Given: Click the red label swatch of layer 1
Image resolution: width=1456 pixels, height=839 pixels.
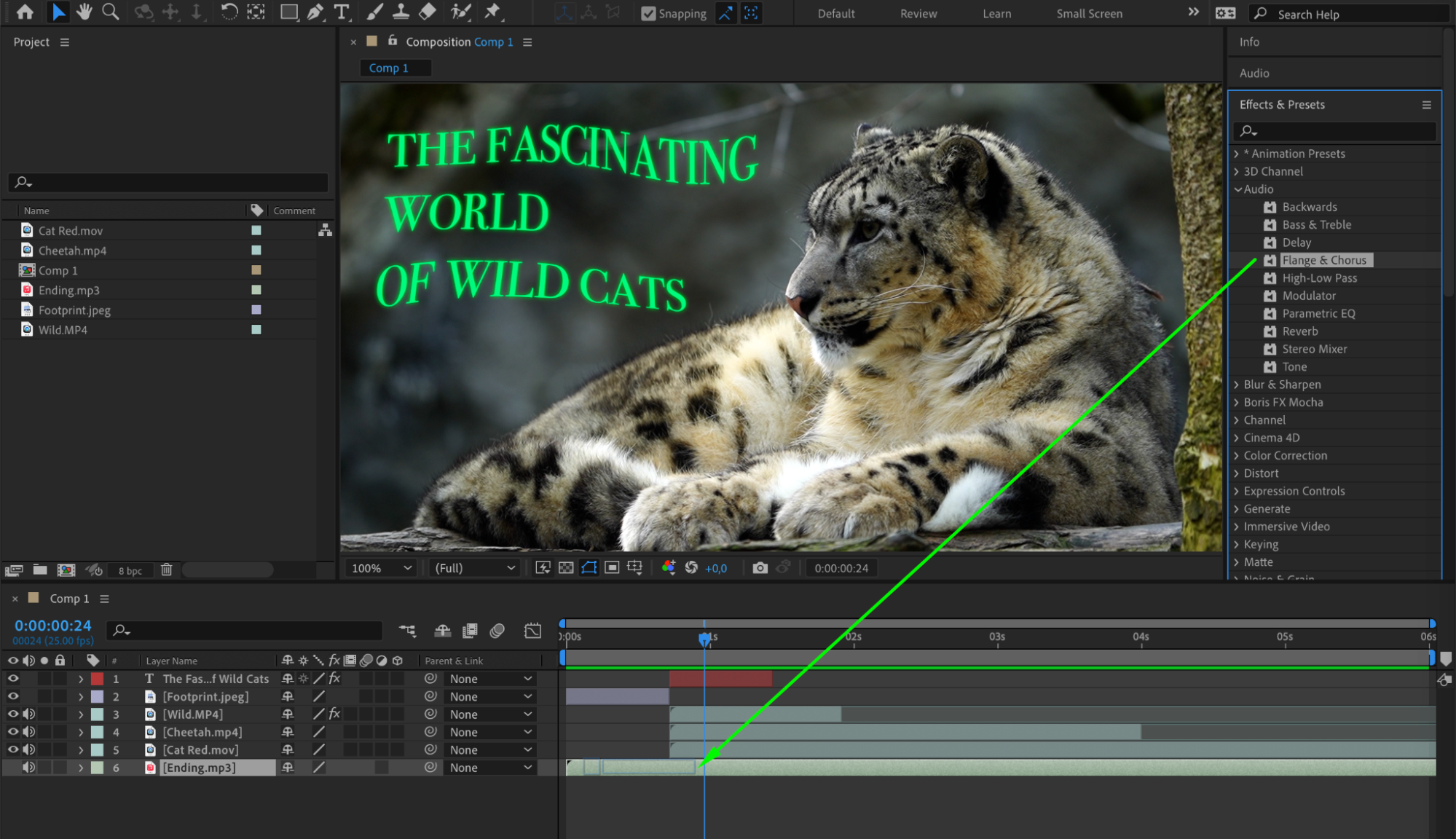Looking at the screenshot, I should (97, 679).
